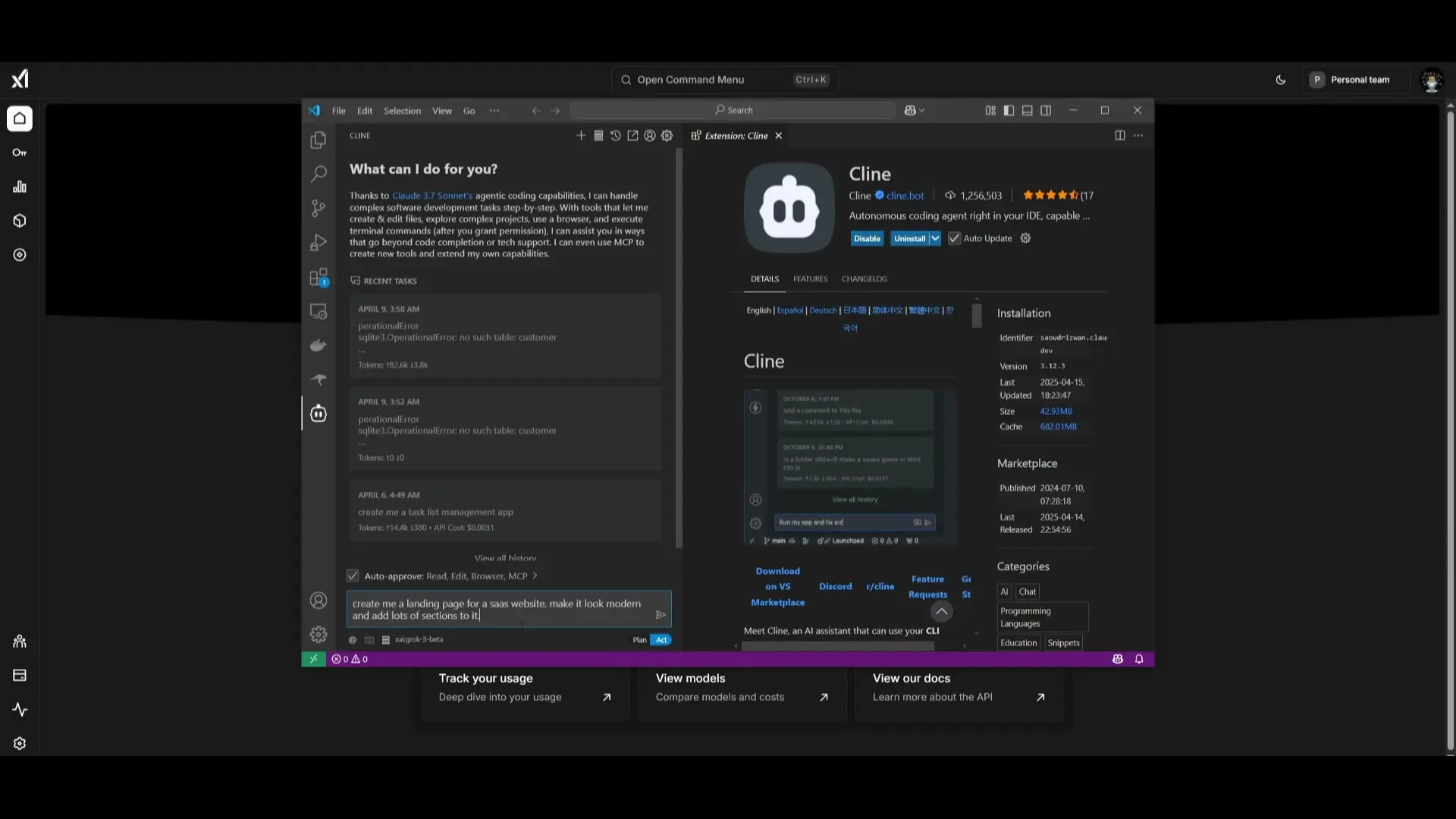Open the File menu
The width and height of the screenshot is (1456, 819).
(339, 111)
